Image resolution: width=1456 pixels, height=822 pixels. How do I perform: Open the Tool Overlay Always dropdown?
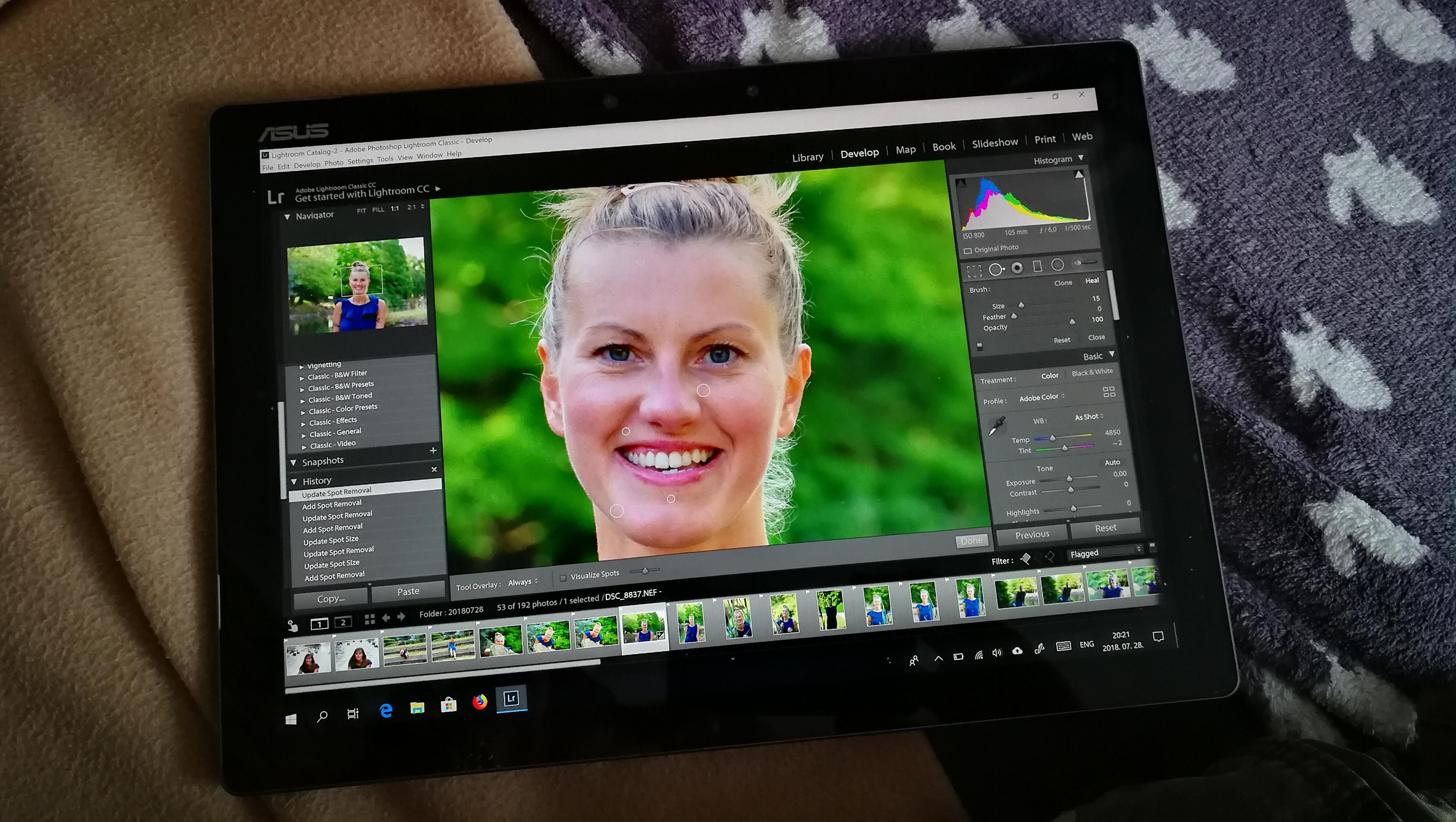[523, 582]
